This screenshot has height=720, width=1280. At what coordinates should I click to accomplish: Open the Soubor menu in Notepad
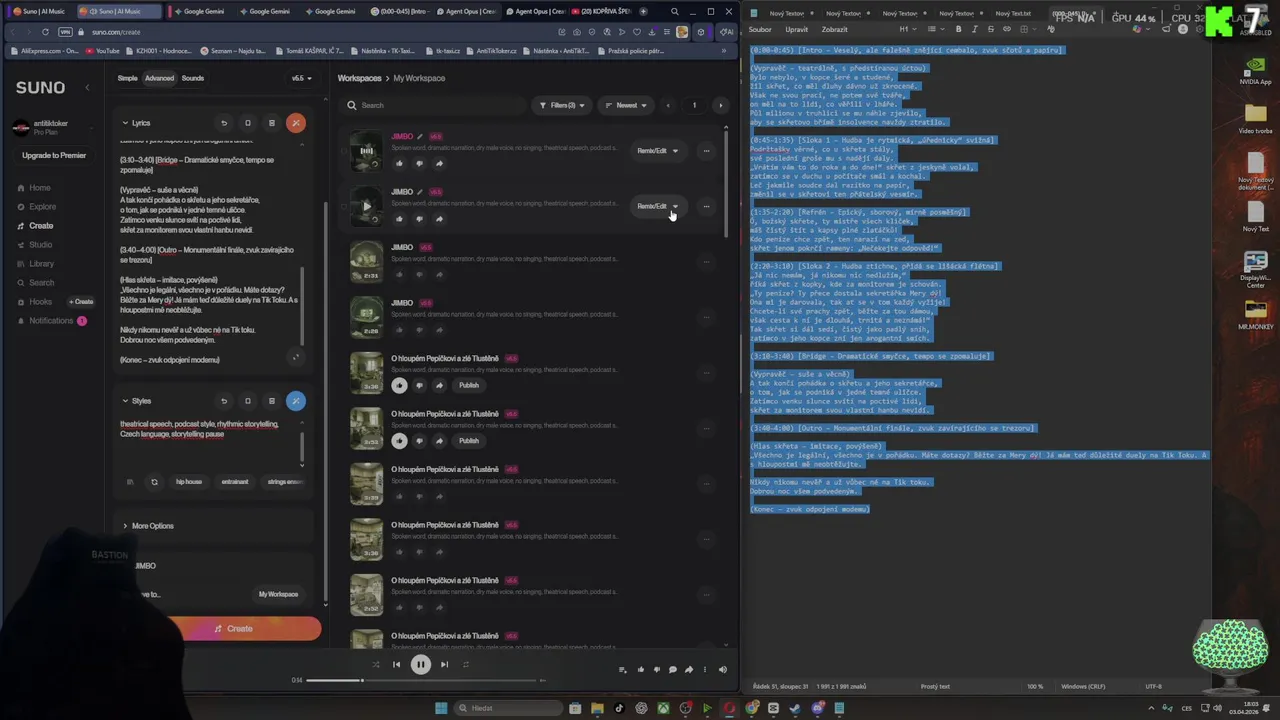760,29
